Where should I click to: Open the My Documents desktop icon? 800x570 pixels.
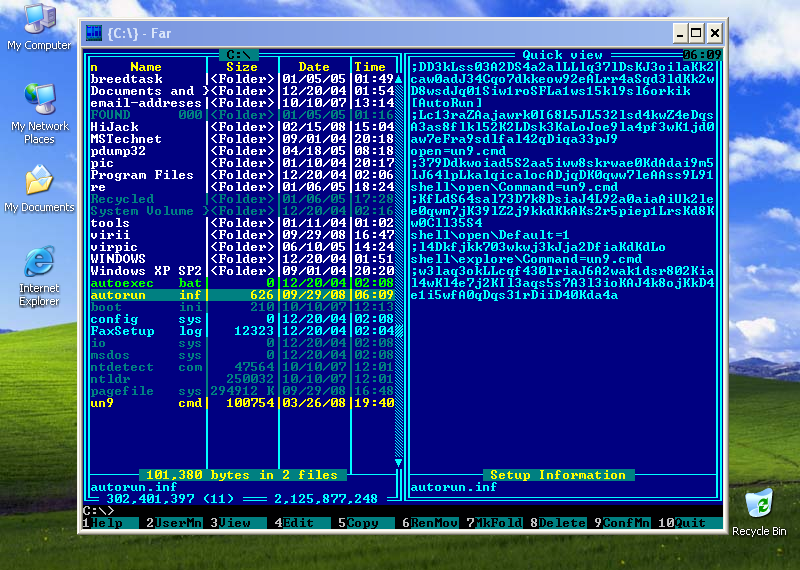(39, 188)
